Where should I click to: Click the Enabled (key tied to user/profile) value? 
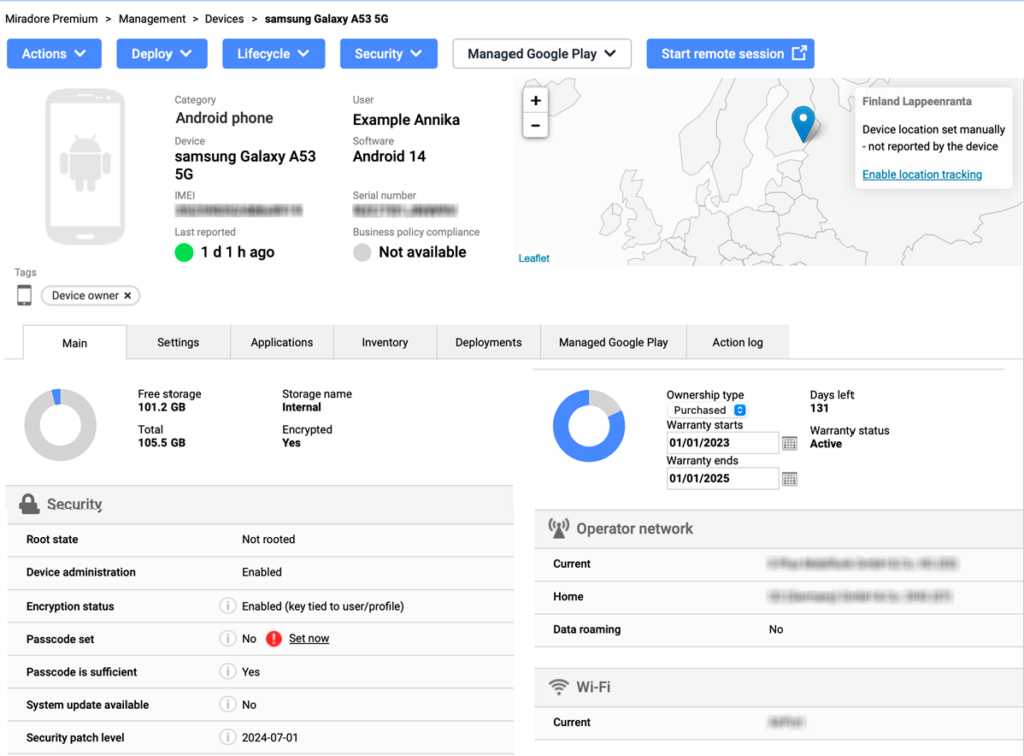pyautogui.click(x=323, y=606)
